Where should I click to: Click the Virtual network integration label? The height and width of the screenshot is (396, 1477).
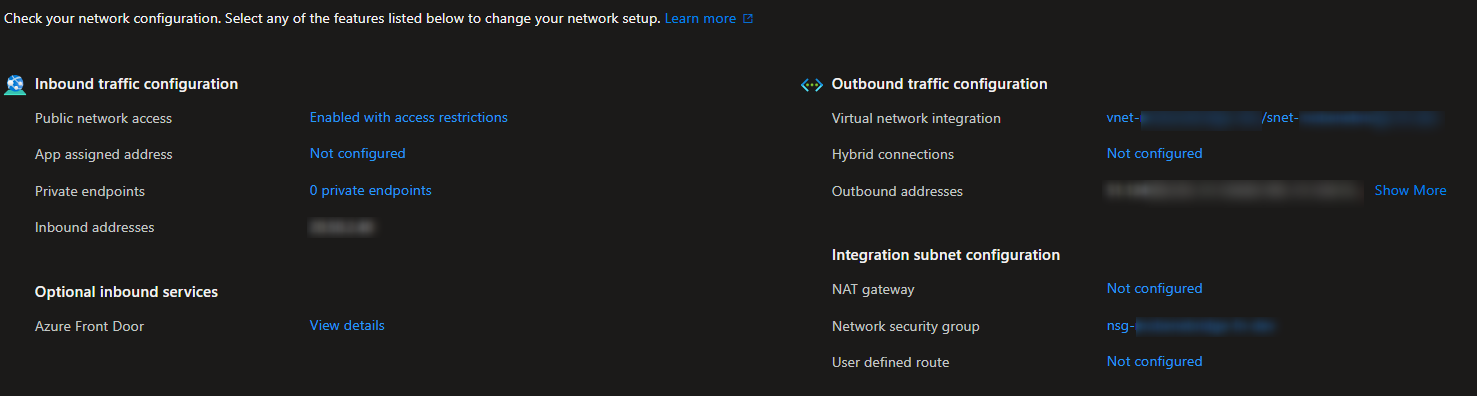point(916,118)
